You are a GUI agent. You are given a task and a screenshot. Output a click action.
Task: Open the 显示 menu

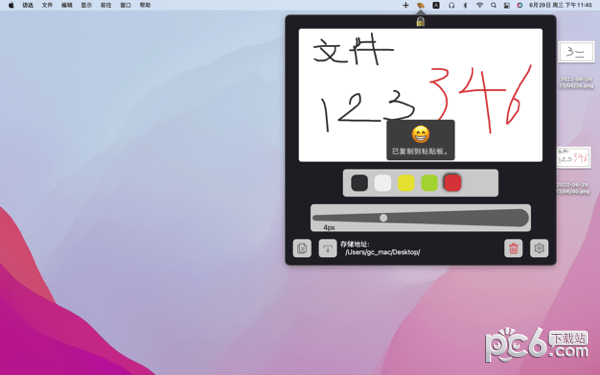coord(86,5)
